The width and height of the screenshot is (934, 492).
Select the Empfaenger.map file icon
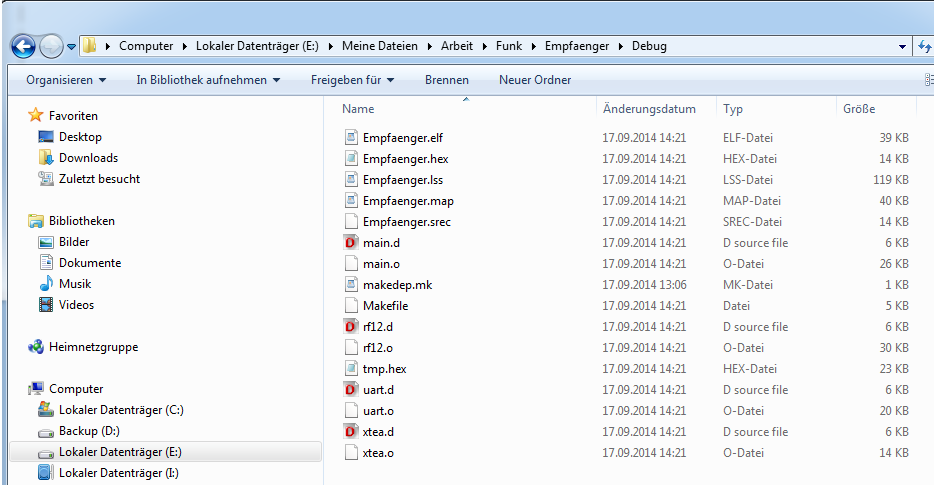pos(351,201)
